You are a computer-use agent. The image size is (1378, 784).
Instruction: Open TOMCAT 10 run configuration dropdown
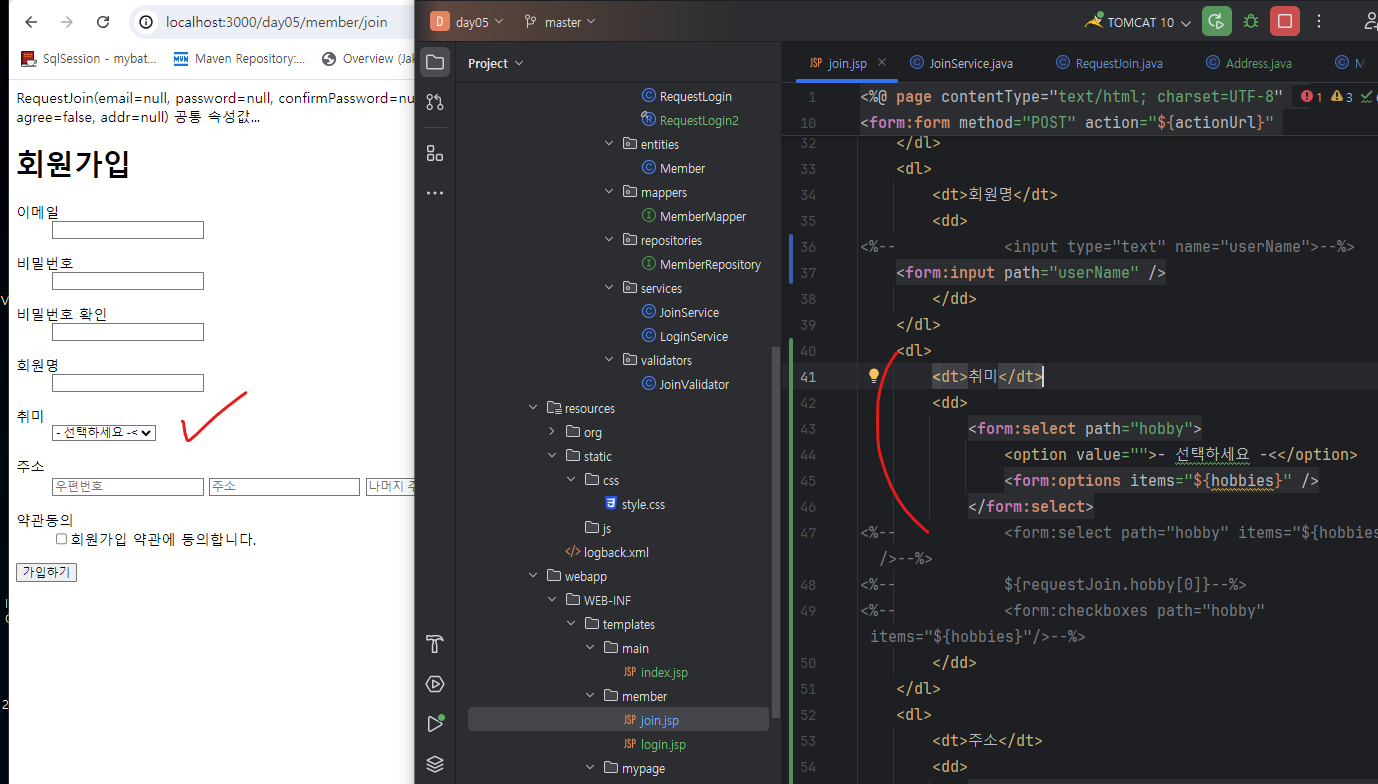tap(1137, 22)
